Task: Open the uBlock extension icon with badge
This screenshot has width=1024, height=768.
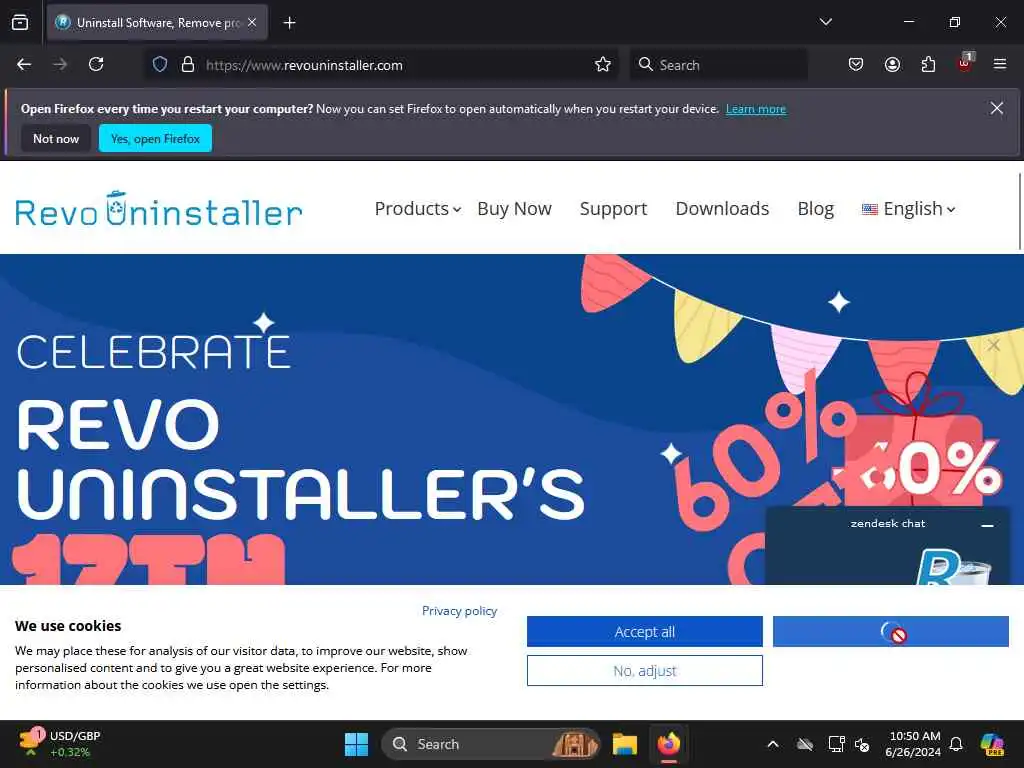Action: point(965,63)
